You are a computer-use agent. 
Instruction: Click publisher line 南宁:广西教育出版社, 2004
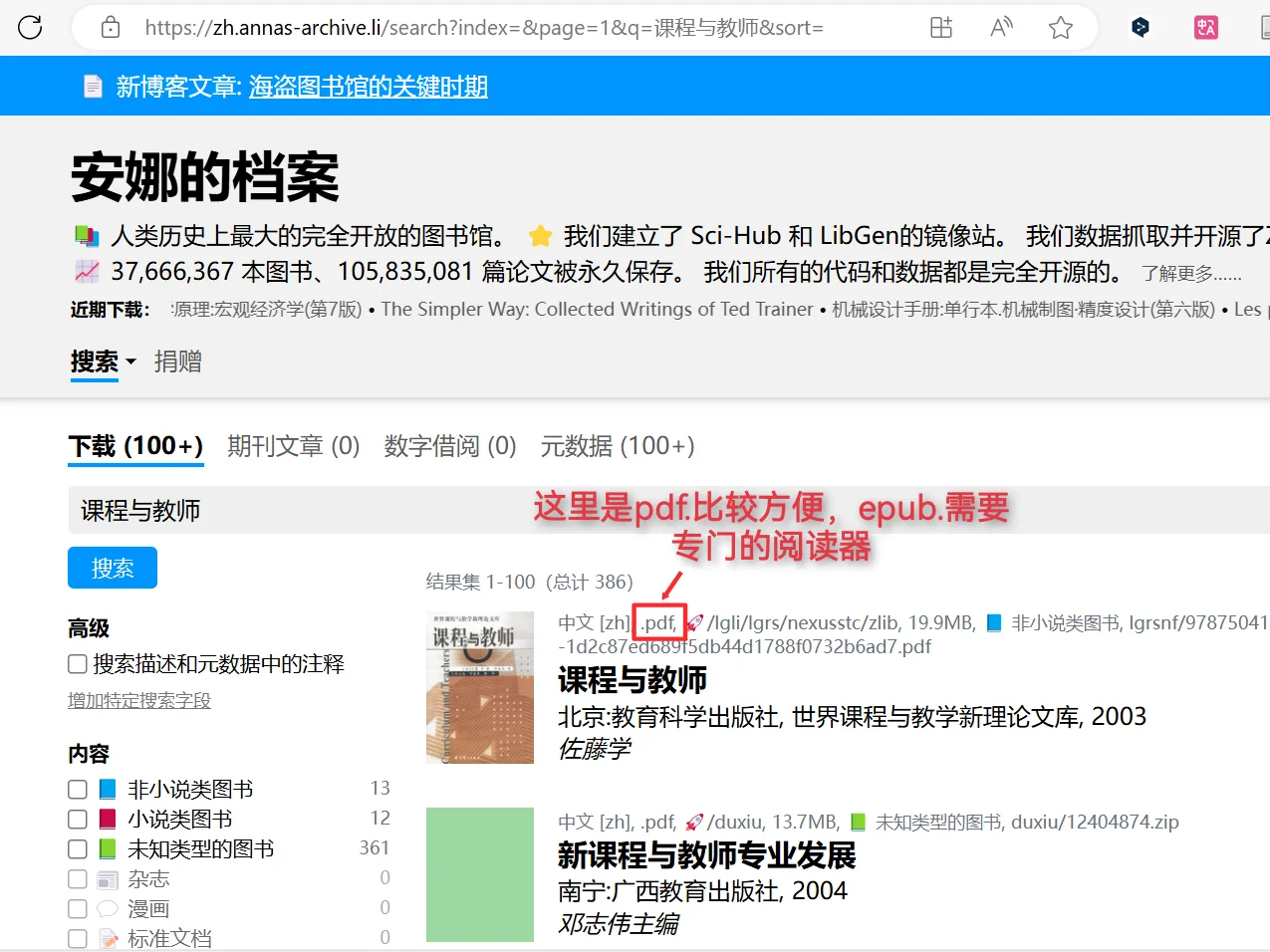702,890
